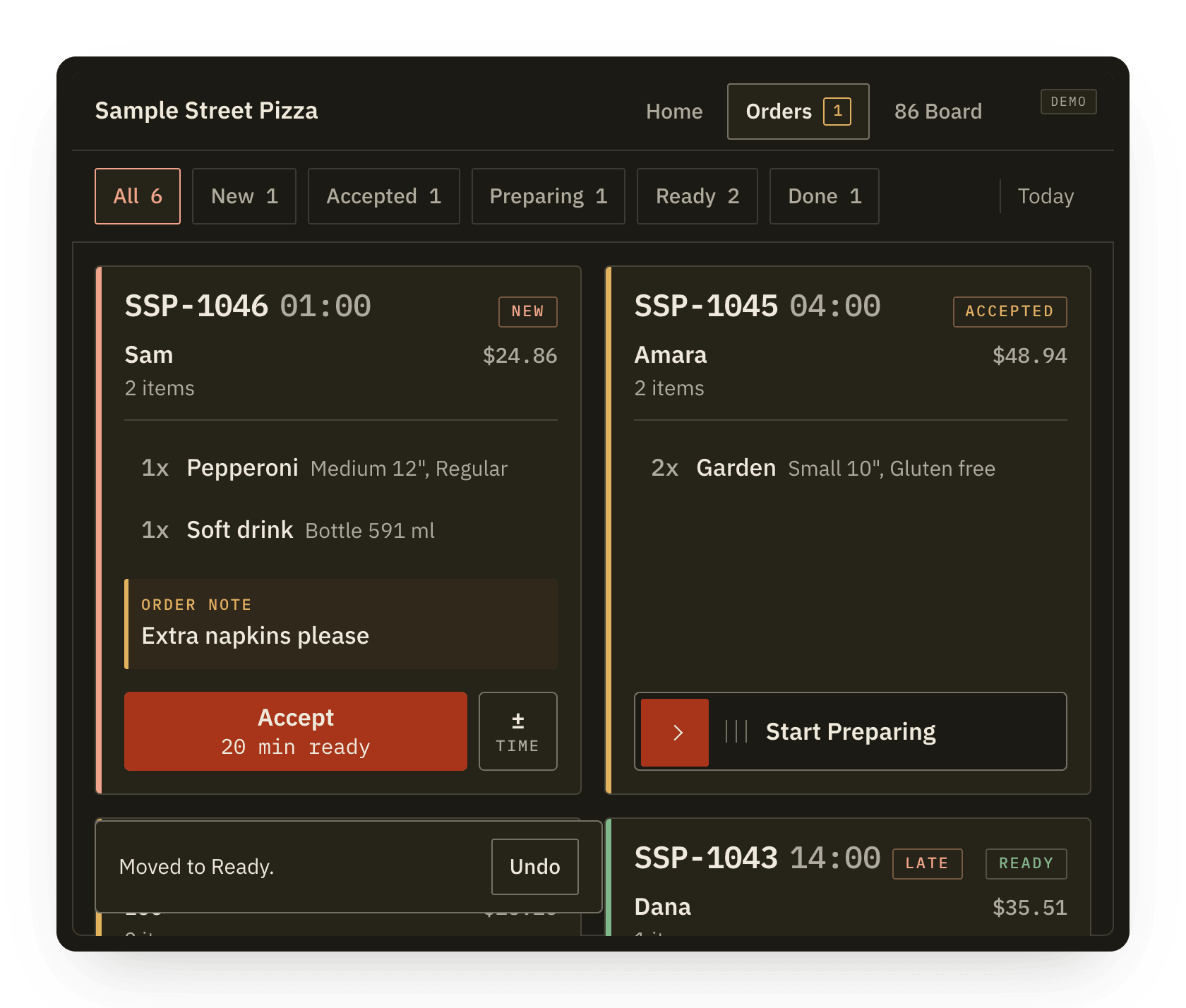Click the red arrow slide handle on SSP-1045

pyautogui.click(x=674, y=732)
